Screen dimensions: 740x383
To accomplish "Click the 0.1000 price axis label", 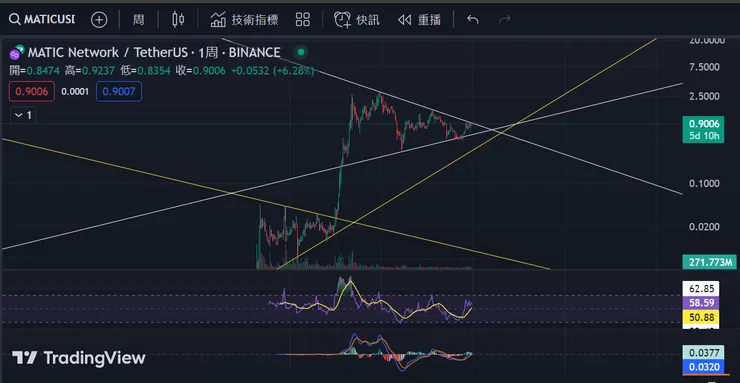I will [704, 183].
